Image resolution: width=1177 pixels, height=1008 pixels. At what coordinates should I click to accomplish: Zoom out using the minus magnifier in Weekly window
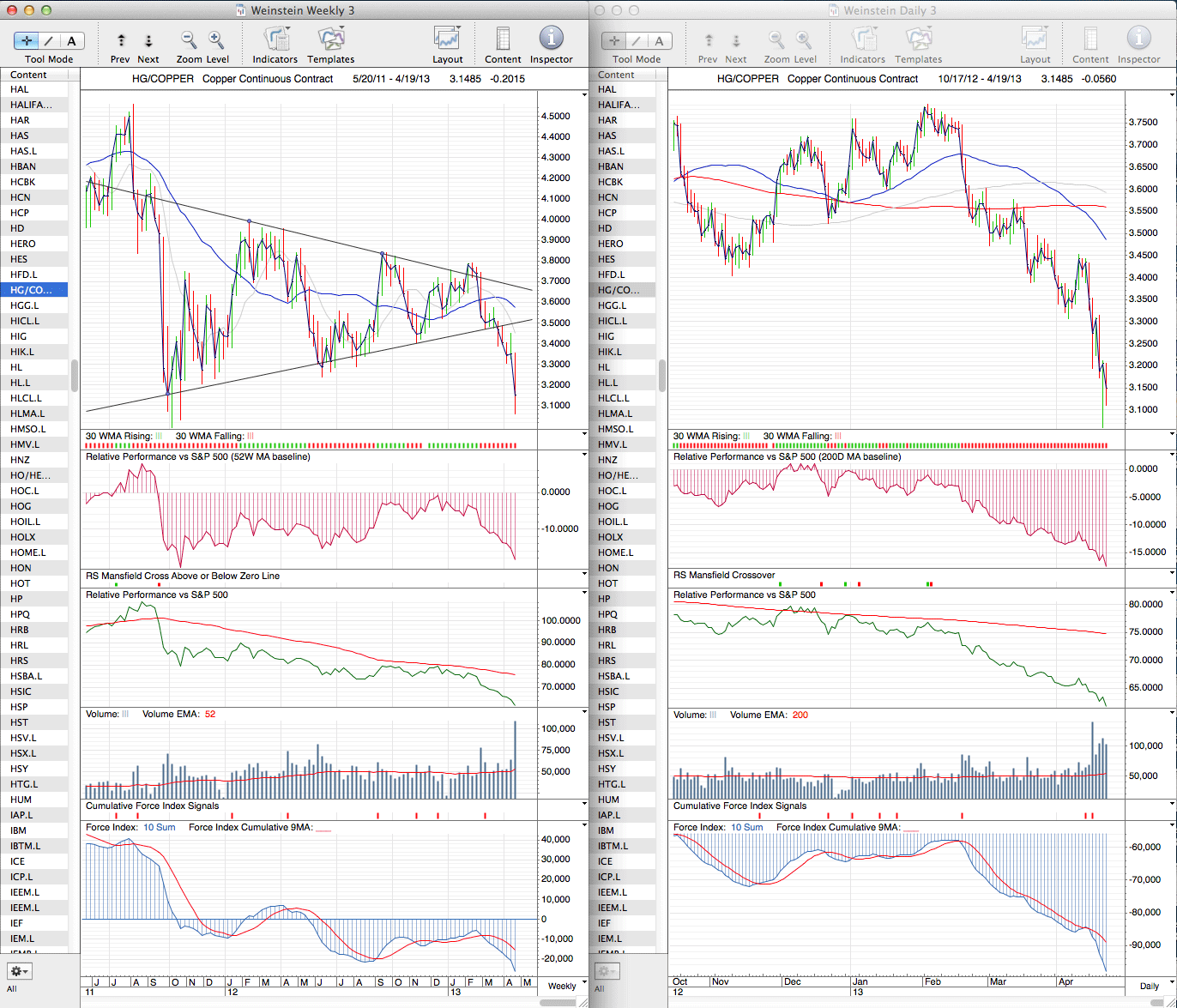tap(189, 39)
